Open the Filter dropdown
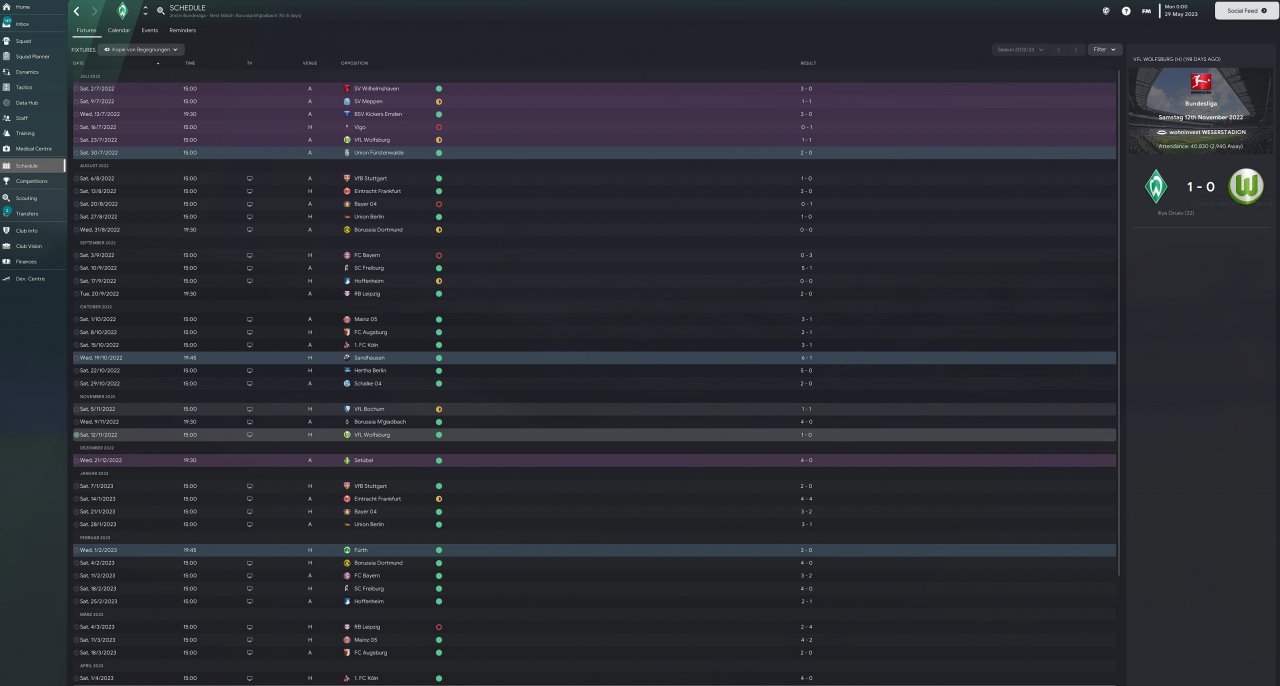 (1104, 49)
